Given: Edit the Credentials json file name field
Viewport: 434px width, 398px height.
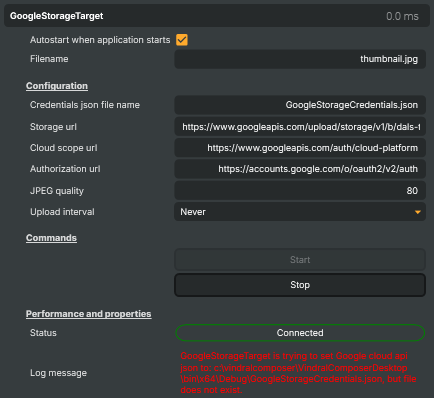Looking at the screenshot, I should click(x=300, y=105).
